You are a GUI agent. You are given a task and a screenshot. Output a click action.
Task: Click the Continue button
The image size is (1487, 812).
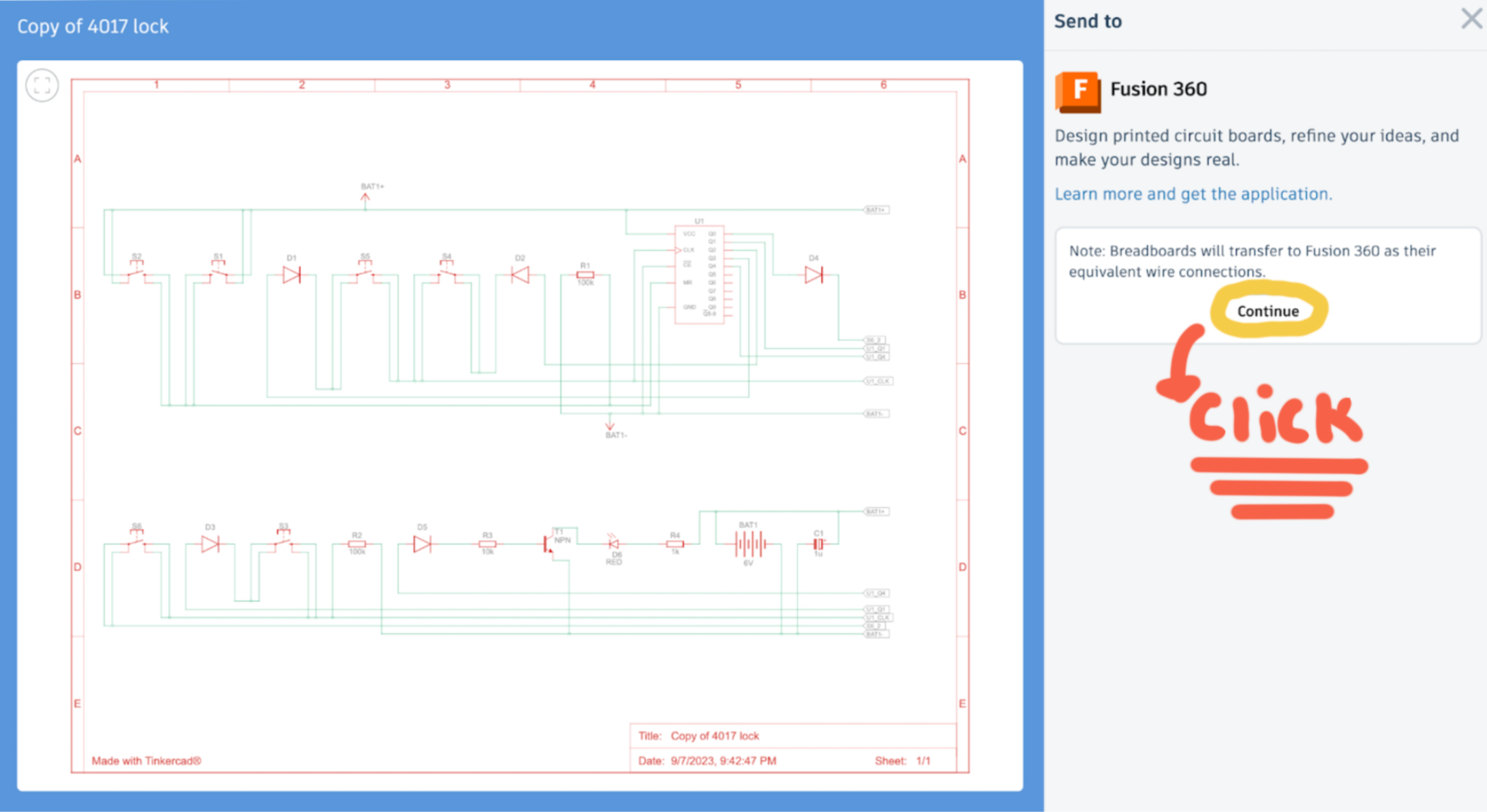(x=1267, y=311)
